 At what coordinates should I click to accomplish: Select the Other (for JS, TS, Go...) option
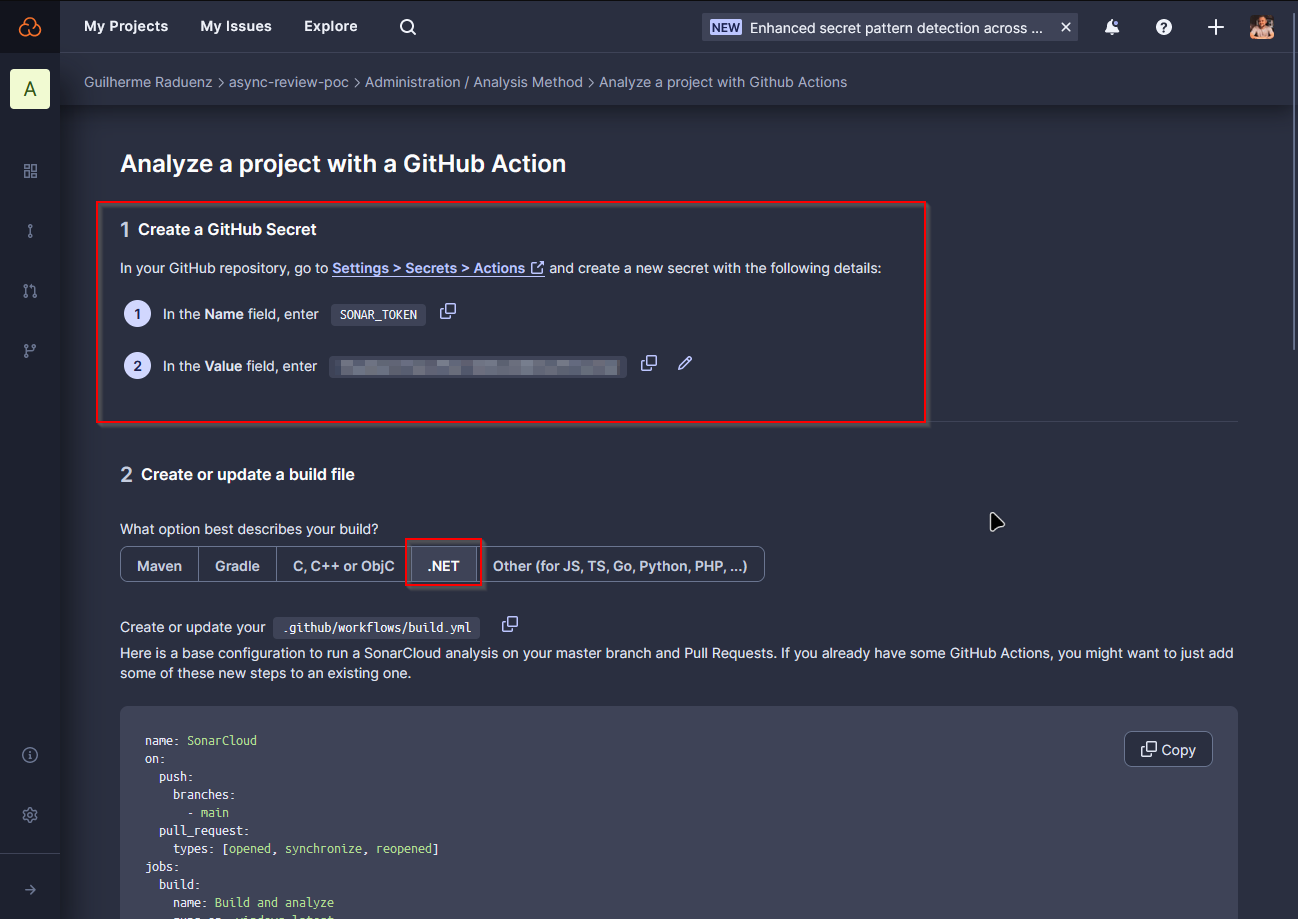point(620,565)
